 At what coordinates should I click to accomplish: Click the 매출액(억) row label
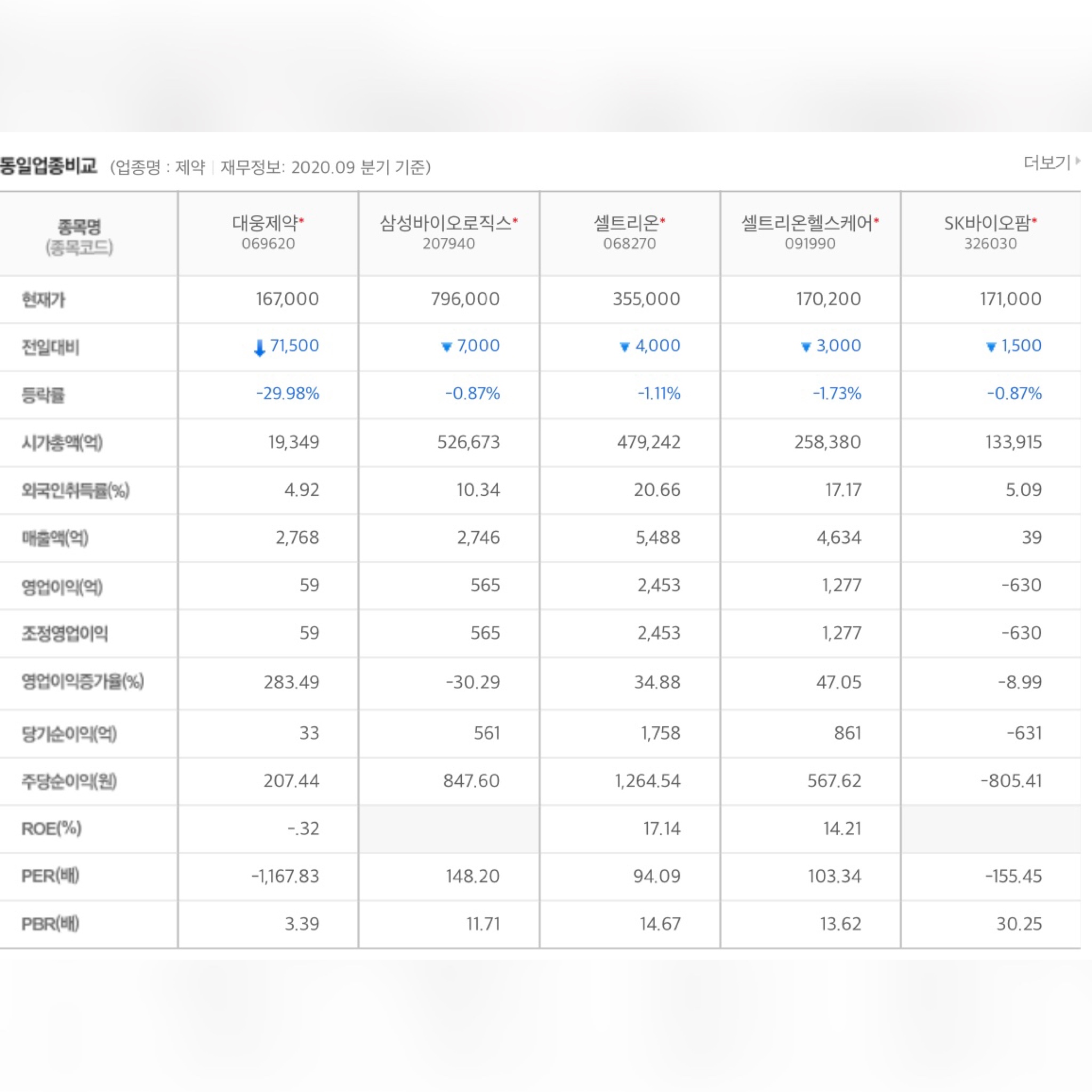coord(55,537)
